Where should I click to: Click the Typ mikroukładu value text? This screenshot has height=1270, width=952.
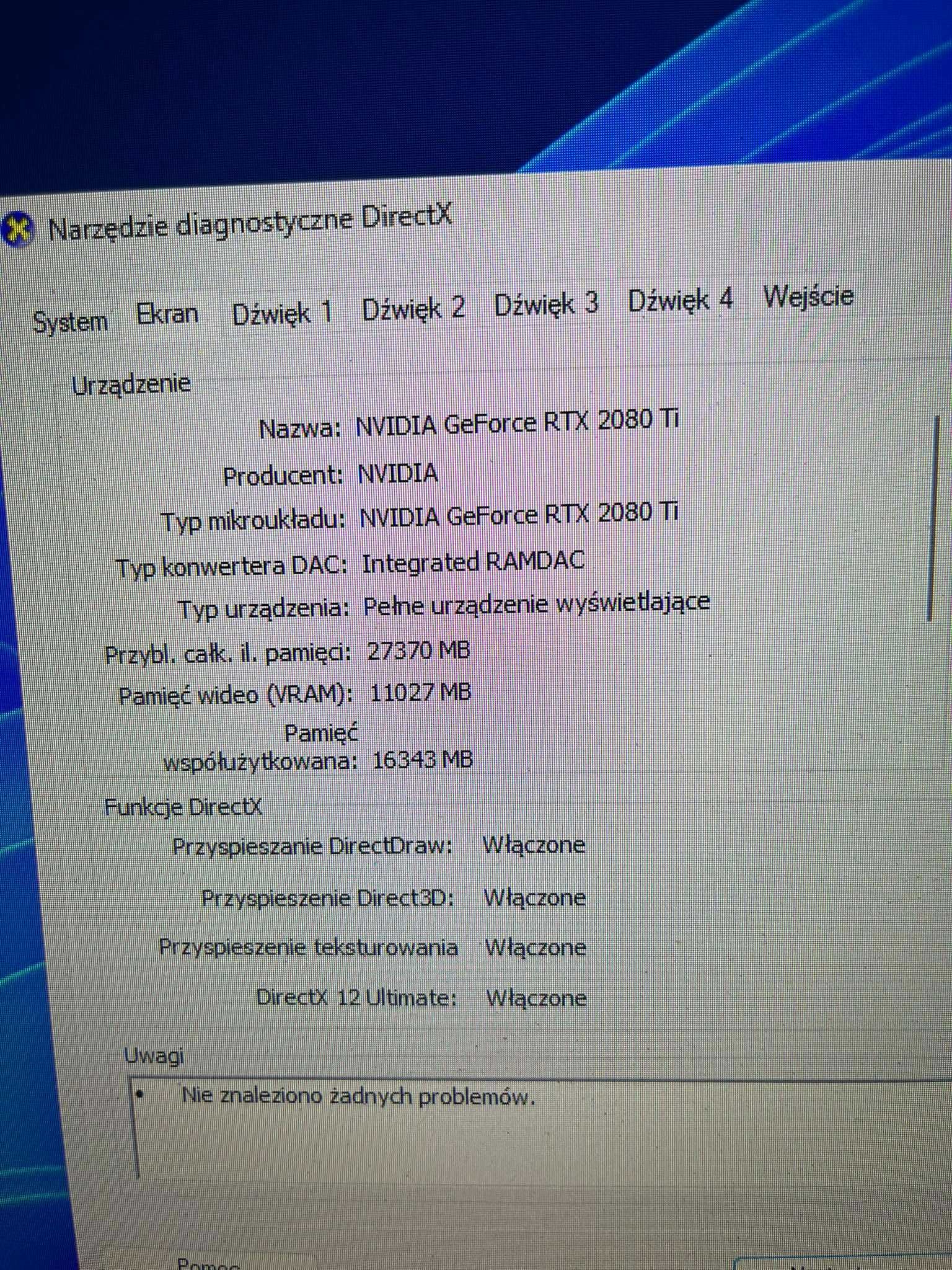pyautogui.click(x=519, y=516)
